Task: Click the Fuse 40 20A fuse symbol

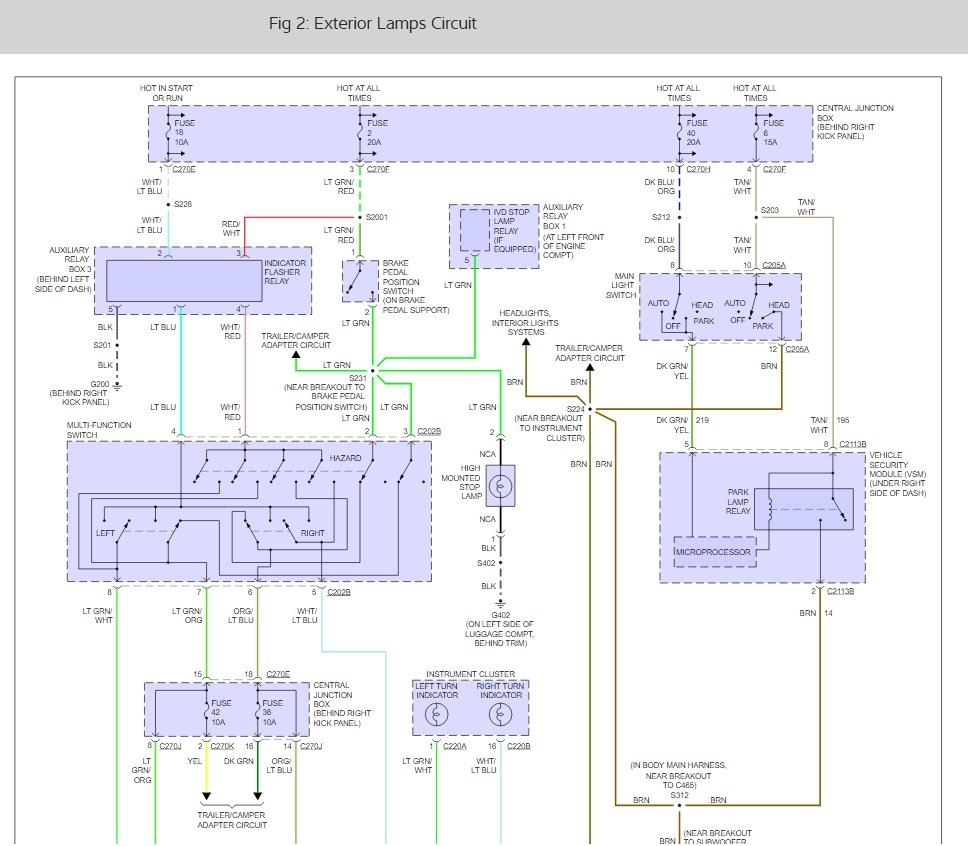Action: [679, 133]
